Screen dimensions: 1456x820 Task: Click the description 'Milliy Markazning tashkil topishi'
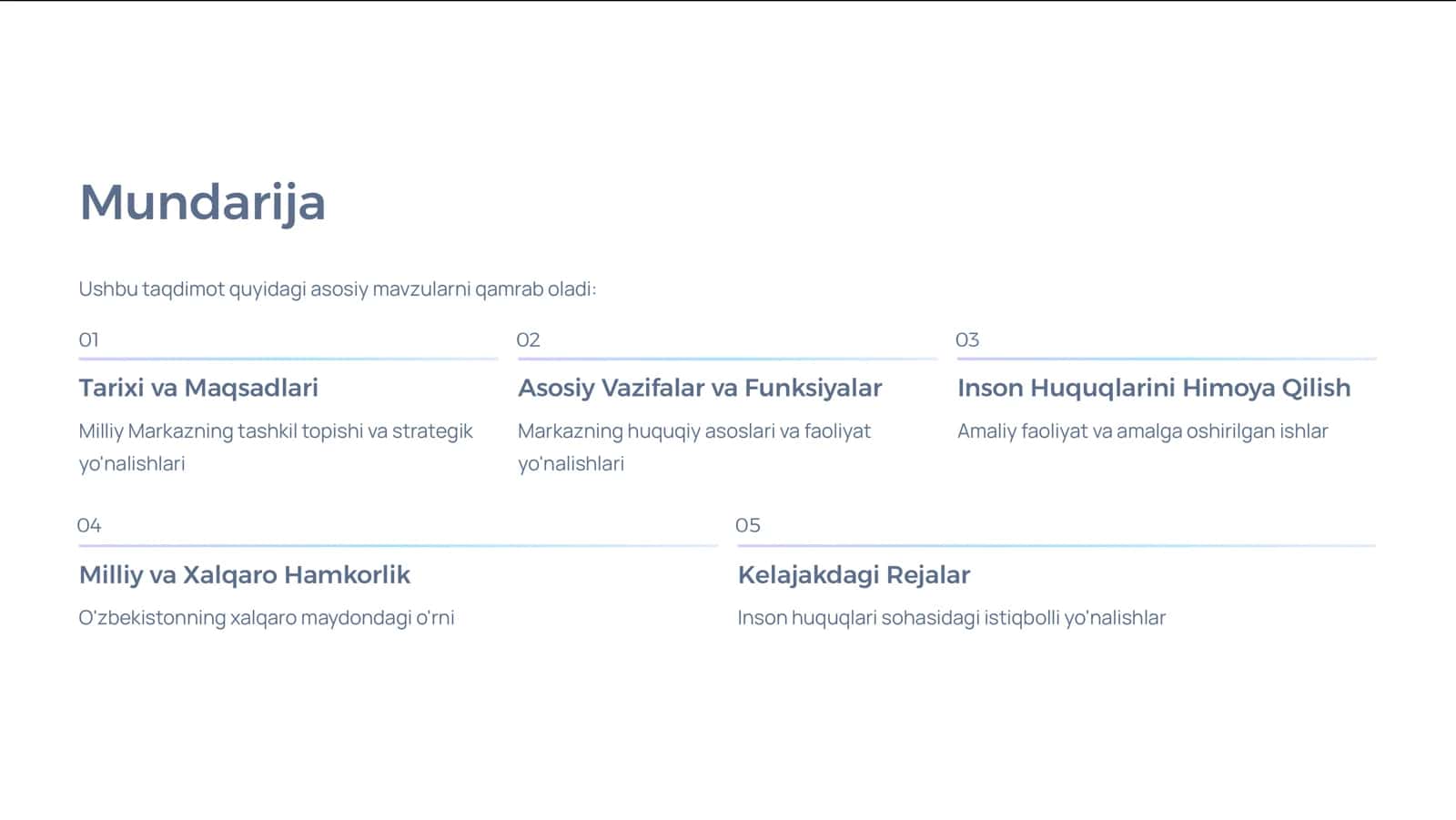click(x=276, y=447)
